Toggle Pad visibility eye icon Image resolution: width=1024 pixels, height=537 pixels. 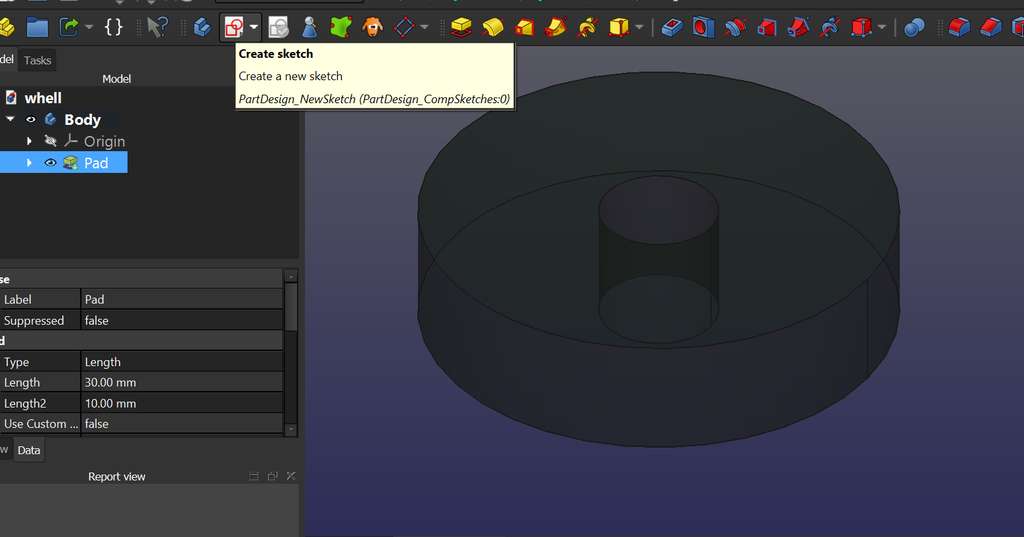tap(50, 163)
